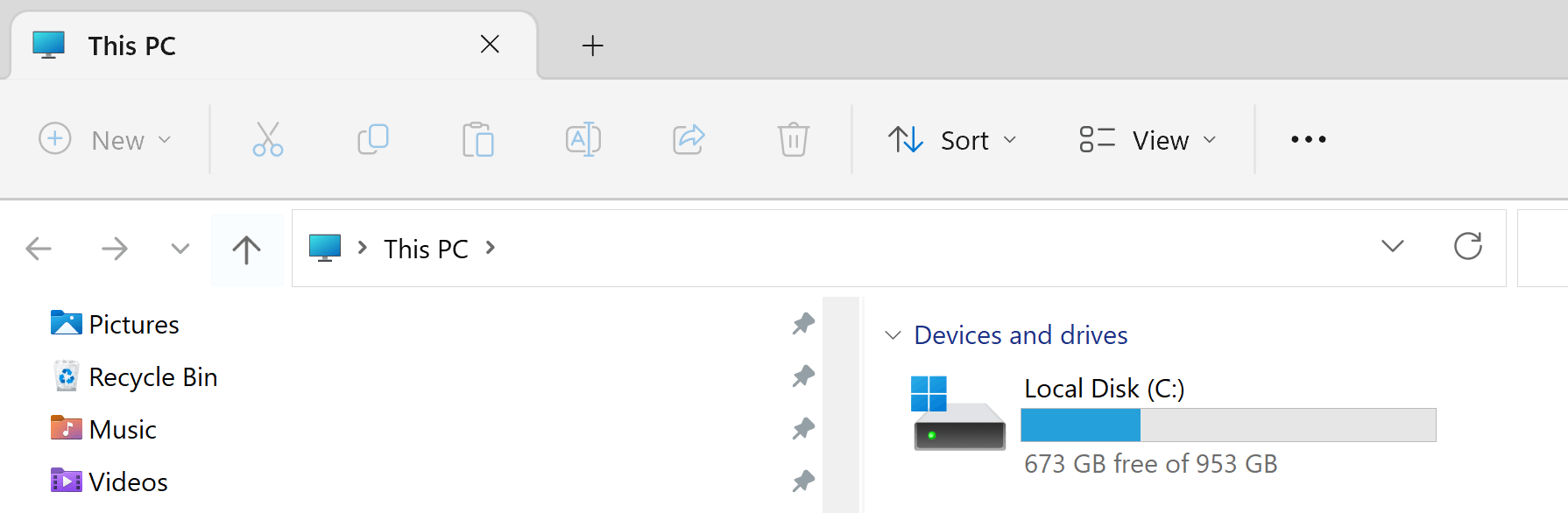Click chevron before This PC in breadcrumb

pos(362,248)
